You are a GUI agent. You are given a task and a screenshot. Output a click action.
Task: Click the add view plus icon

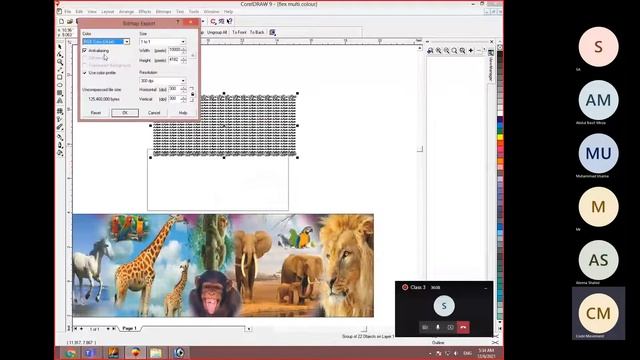(471, 51)
